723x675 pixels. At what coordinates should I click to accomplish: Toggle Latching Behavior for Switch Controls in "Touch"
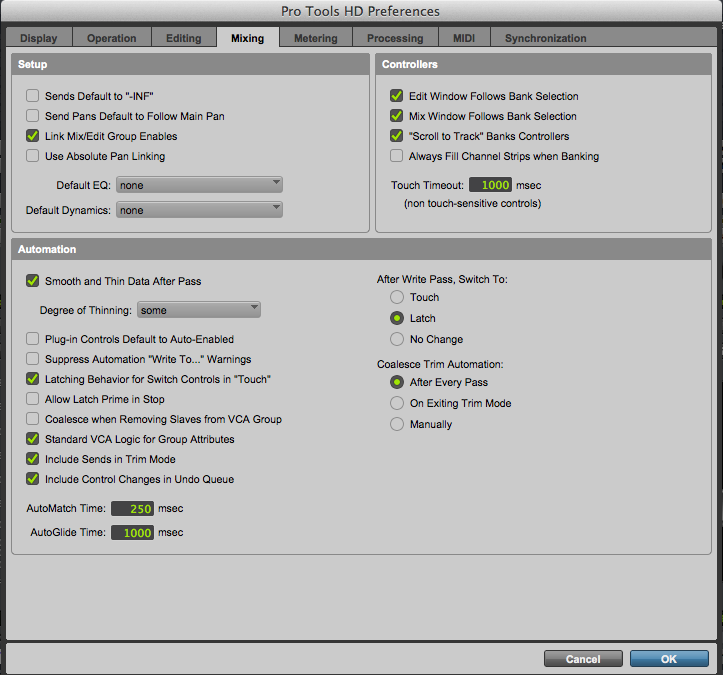(33, 379)
